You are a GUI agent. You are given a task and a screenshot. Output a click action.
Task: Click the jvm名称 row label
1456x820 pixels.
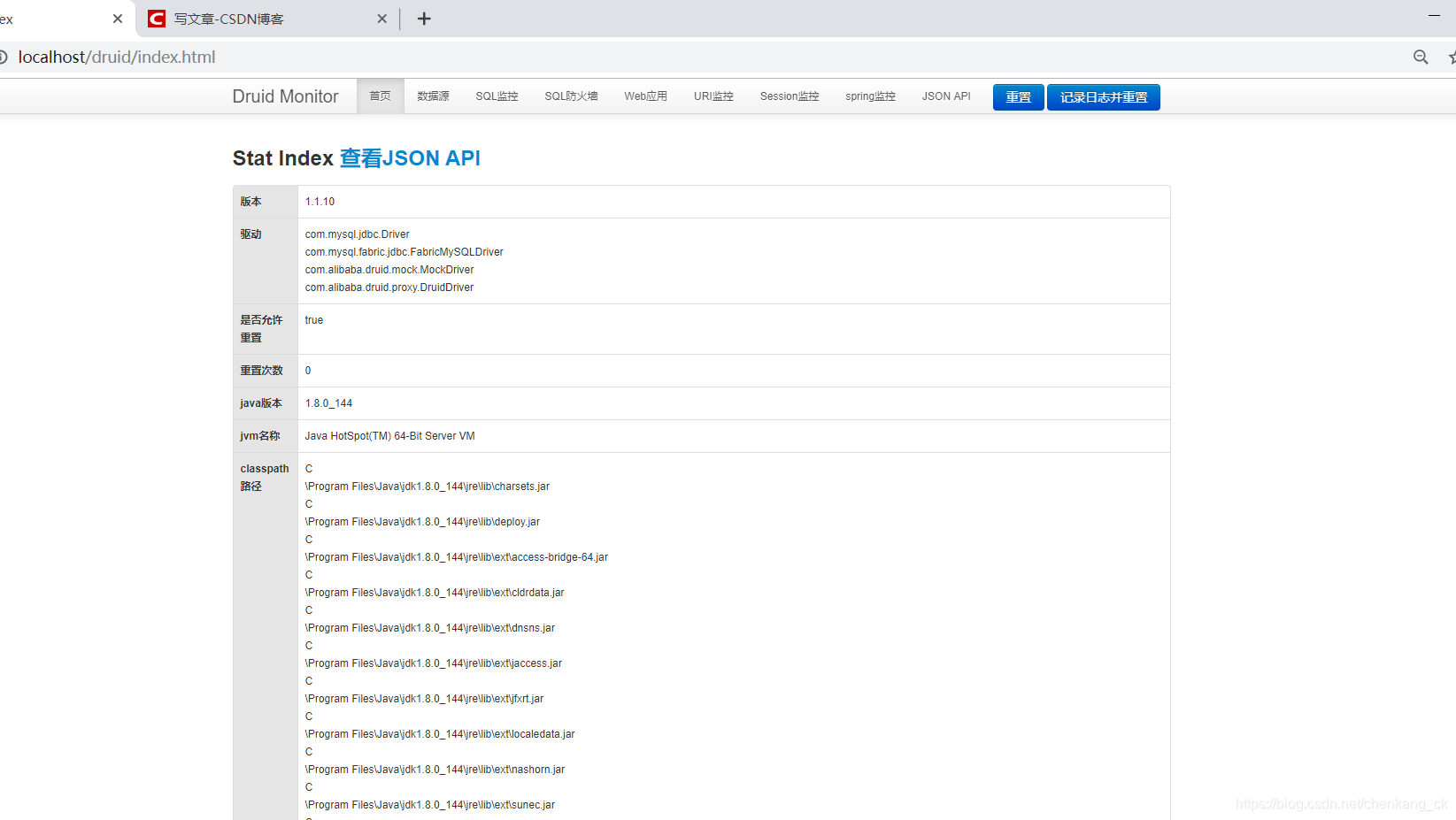coord(259,436)
